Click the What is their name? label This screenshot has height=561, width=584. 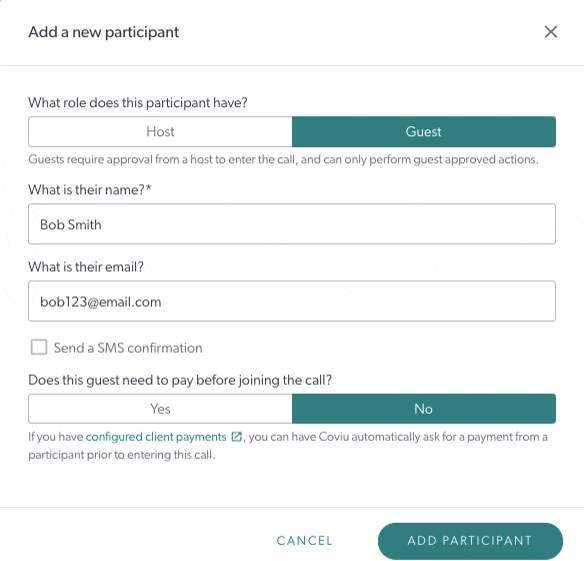pyautogui.click(x=90, y=190)
